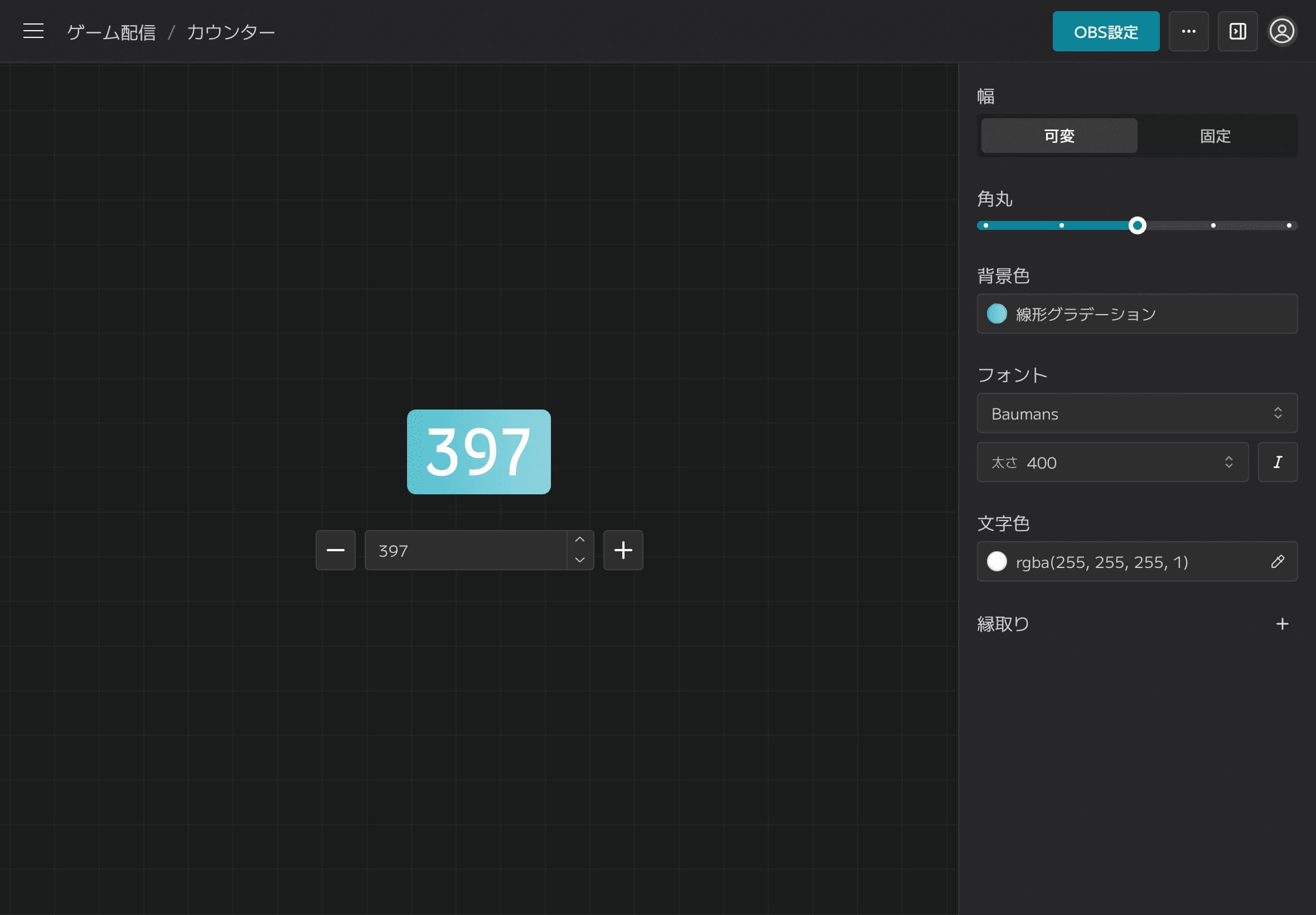Toggle the side panel collapse icon
The width and height of the screenshot is (1316, 915).
[x=1237, y=31]
